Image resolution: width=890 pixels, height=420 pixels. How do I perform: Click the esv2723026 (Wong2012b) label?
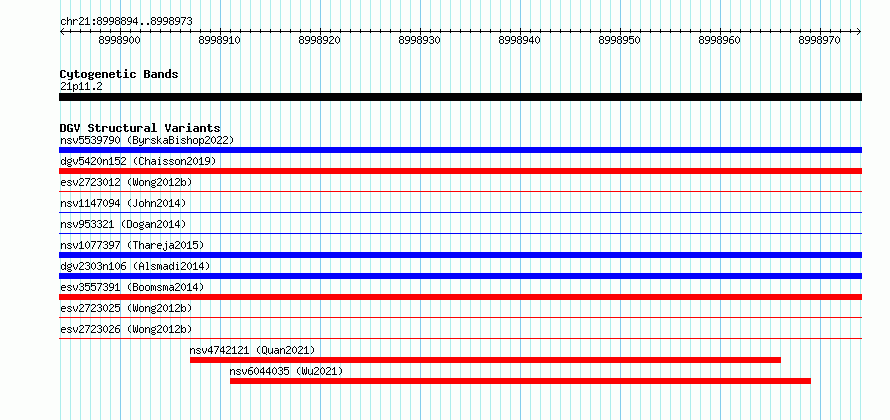126,329
